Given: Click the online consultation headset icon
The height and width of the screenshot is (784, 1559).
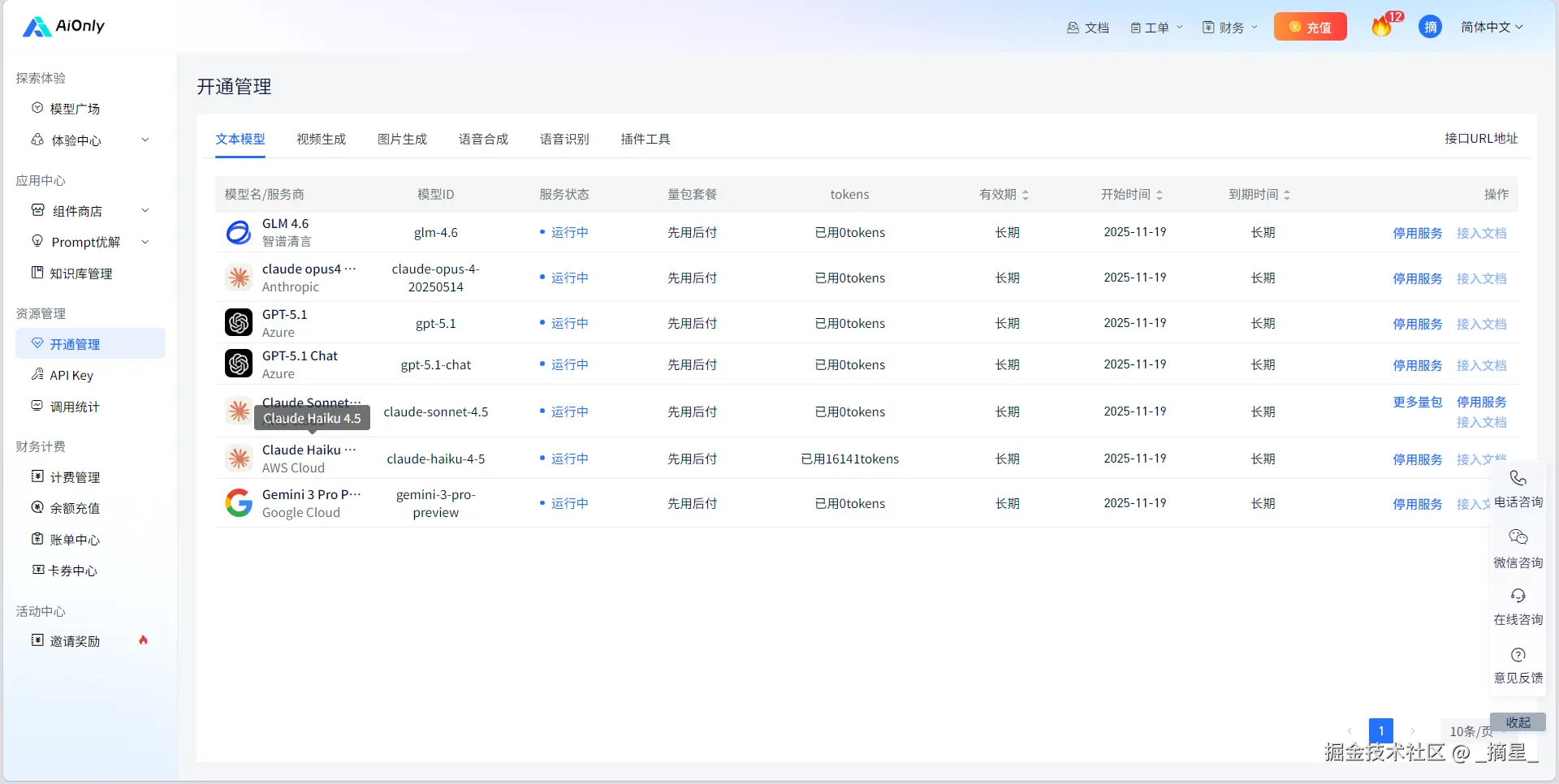Looking at the screenshot, I should pos(1518,596).
